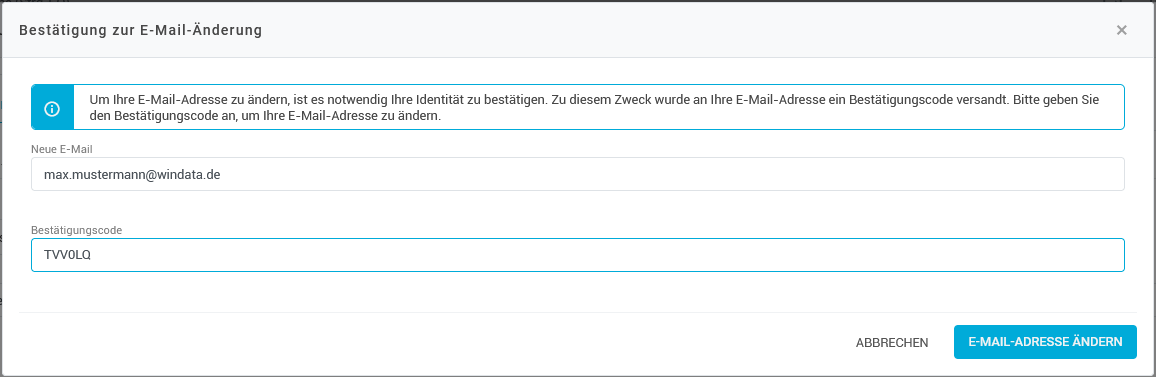Click the entered code TVV0LQ
The width and height of the screenshot is (1156, 377).
pyautogui.click(x=67, y=255)
